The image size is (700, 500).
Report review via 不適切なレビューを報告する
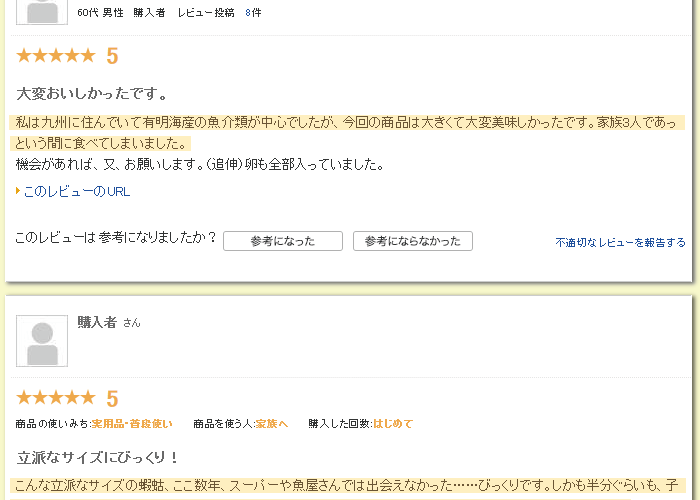coord(621,242)
